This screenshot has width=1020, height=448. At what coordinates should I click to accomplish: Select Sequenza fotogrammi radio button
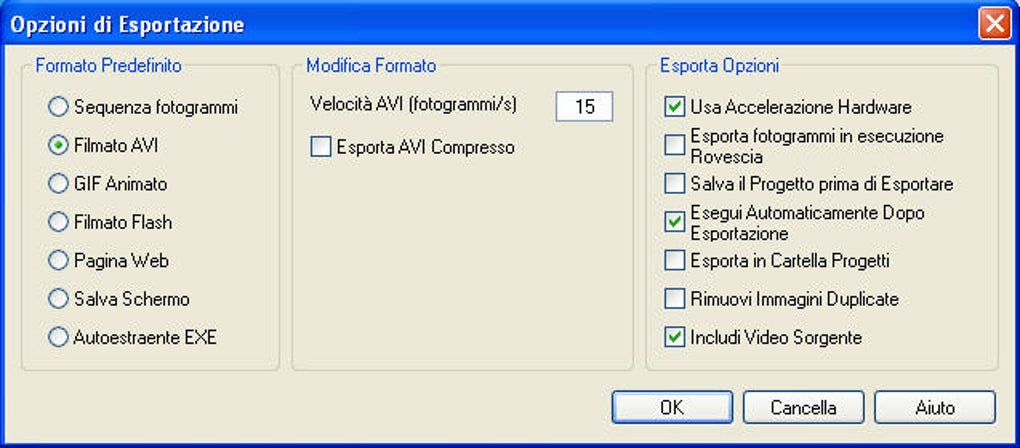click(59, 105)
